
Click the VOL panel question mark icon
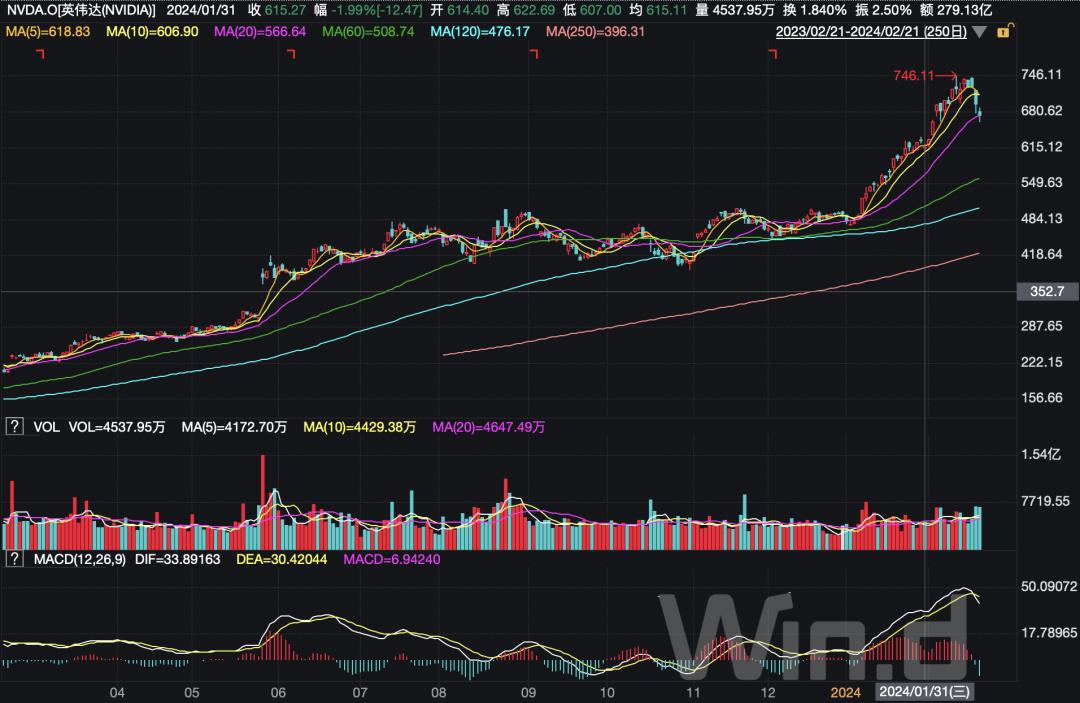[x=14, y=427]
